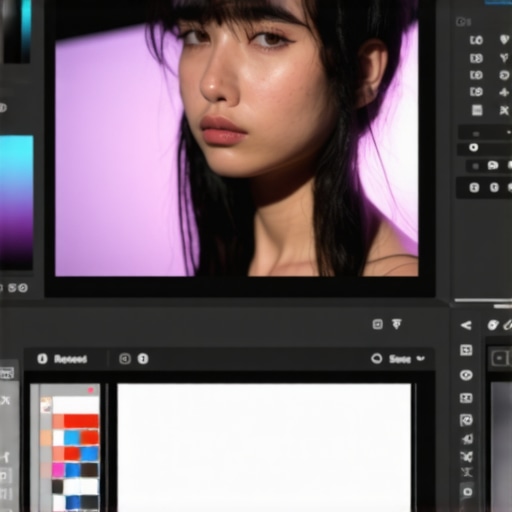Pick the cyan swatch left of the red-orange swatch

click(x=72, y=438)
